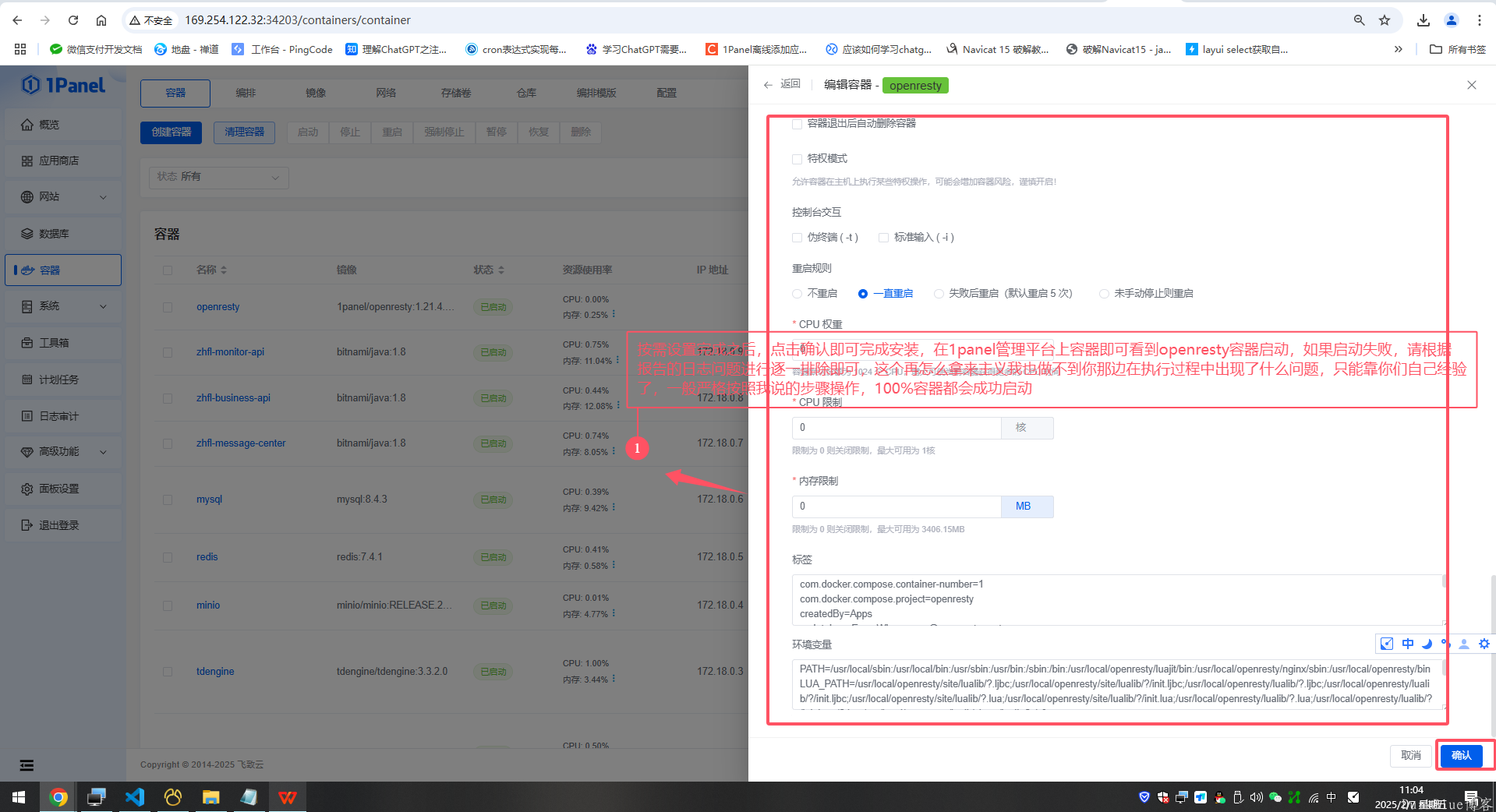Open File Explorer from taskbar
The image size is (1496, 812).
211,797
